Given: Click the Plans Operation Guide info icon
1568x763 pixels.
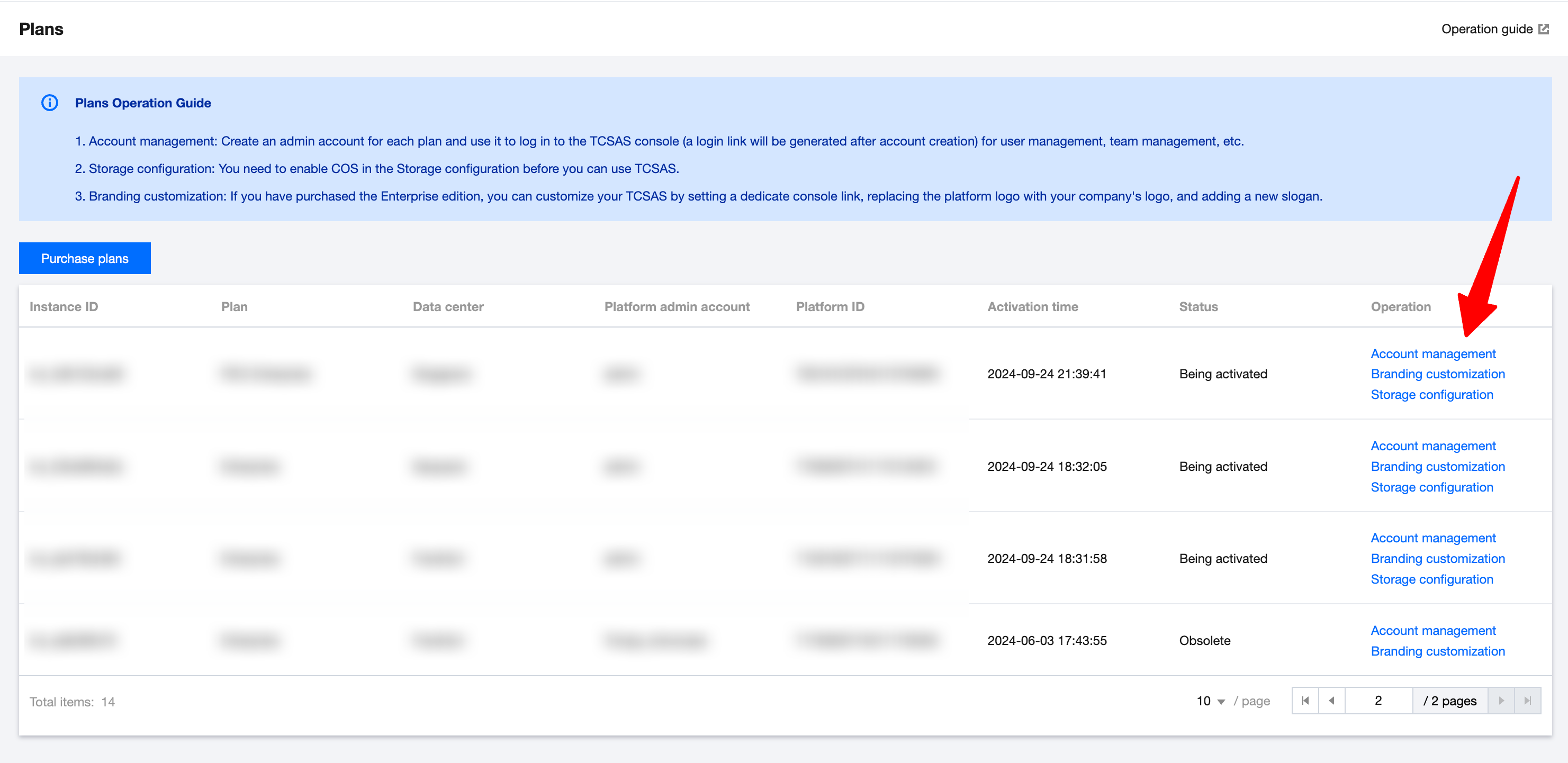Looking at the screenshot, I should click(49, 103).
